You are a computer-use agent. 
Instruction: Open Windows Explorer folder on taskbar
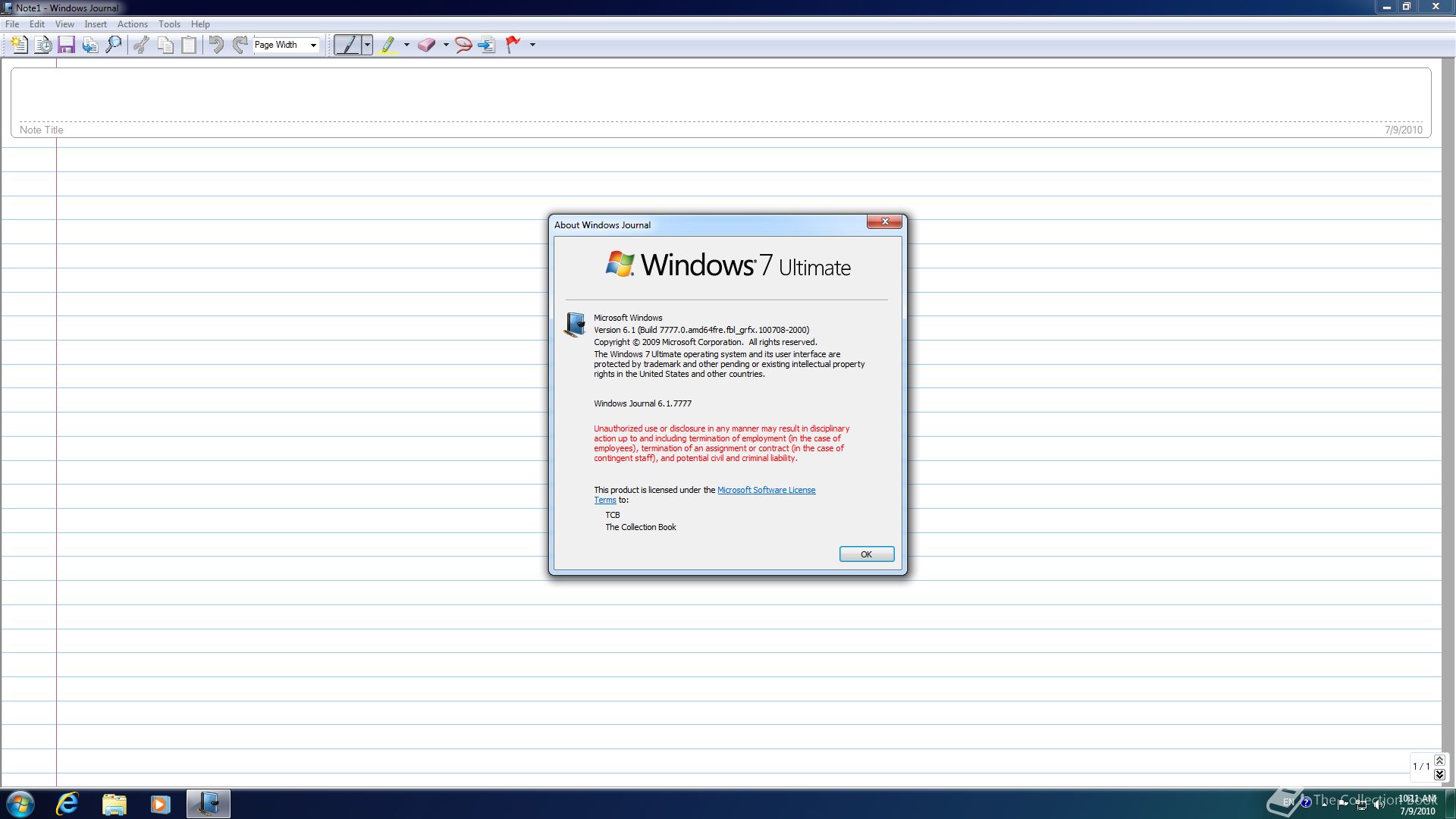tap(115, 804)
